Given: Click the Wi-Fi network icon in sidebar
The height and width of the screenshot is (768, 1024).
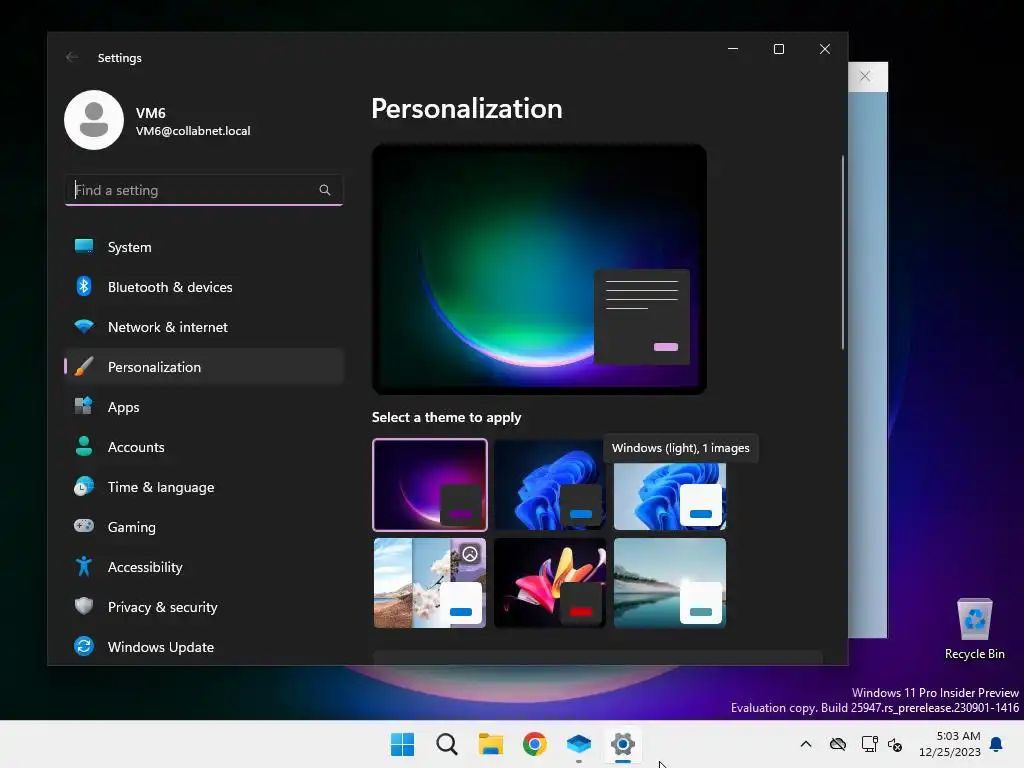Looking at the screenshot, I should click(84, 326).
